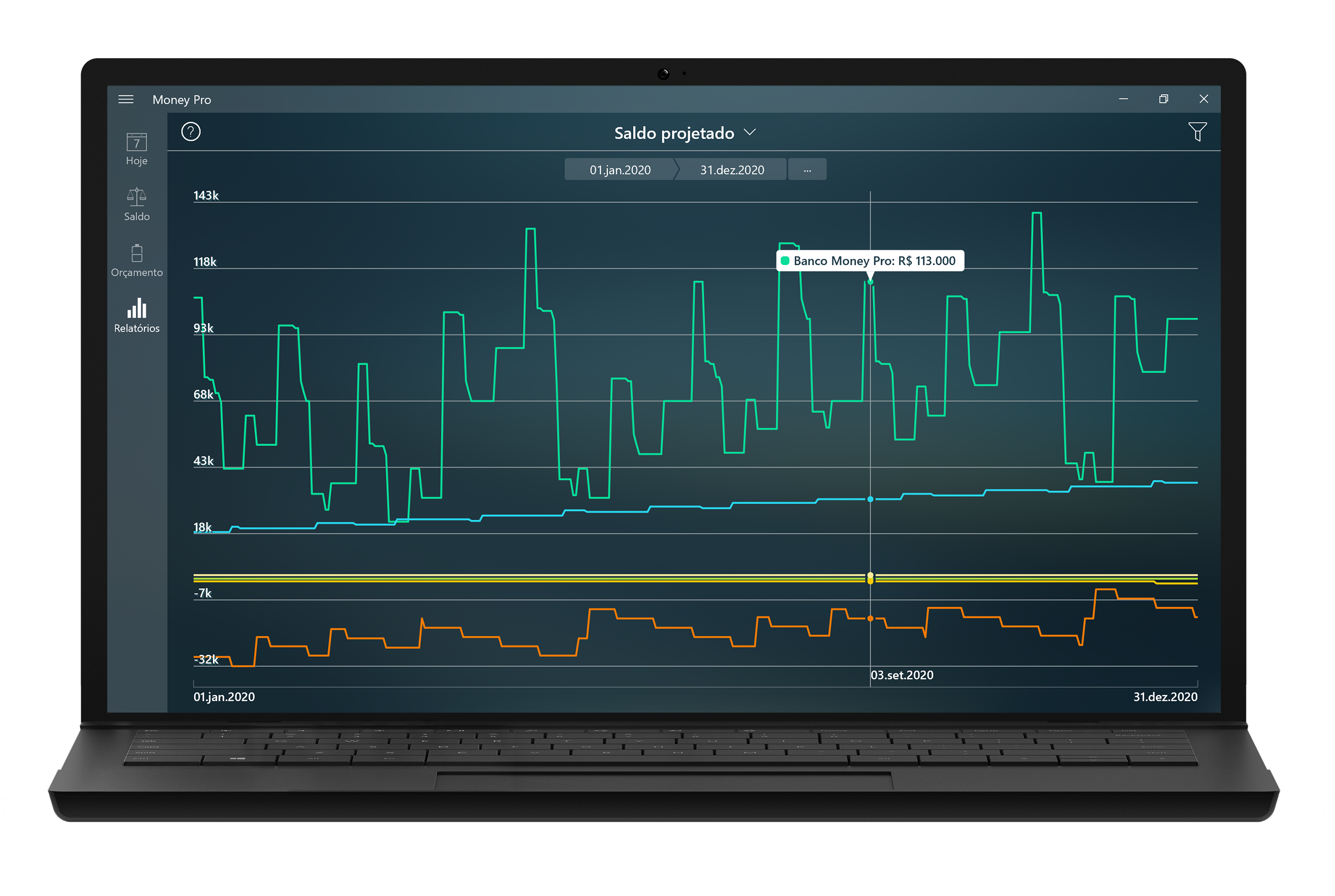The height and width of the screenshot is (896, 1335).
Task: Open the Orçamento budget section
Action: (x=137, y=261)
